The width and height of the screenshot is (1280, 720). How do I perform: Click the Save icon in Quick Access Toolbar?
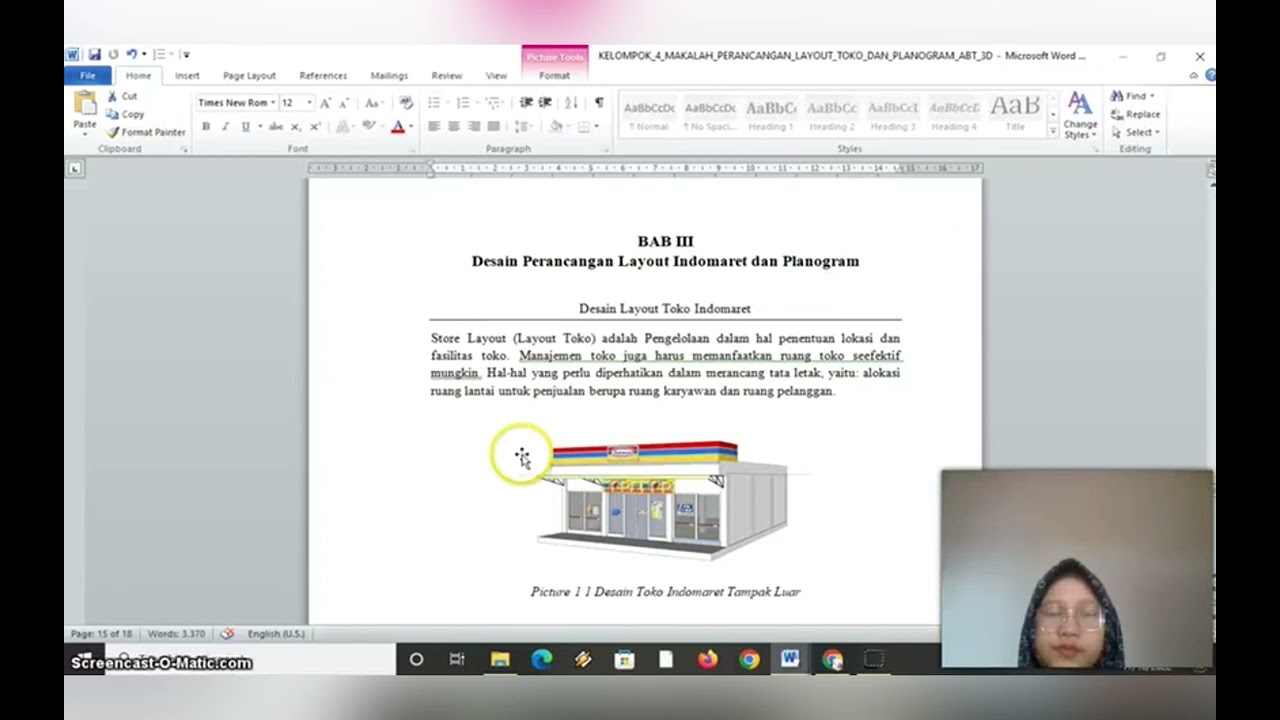(94, 54)
